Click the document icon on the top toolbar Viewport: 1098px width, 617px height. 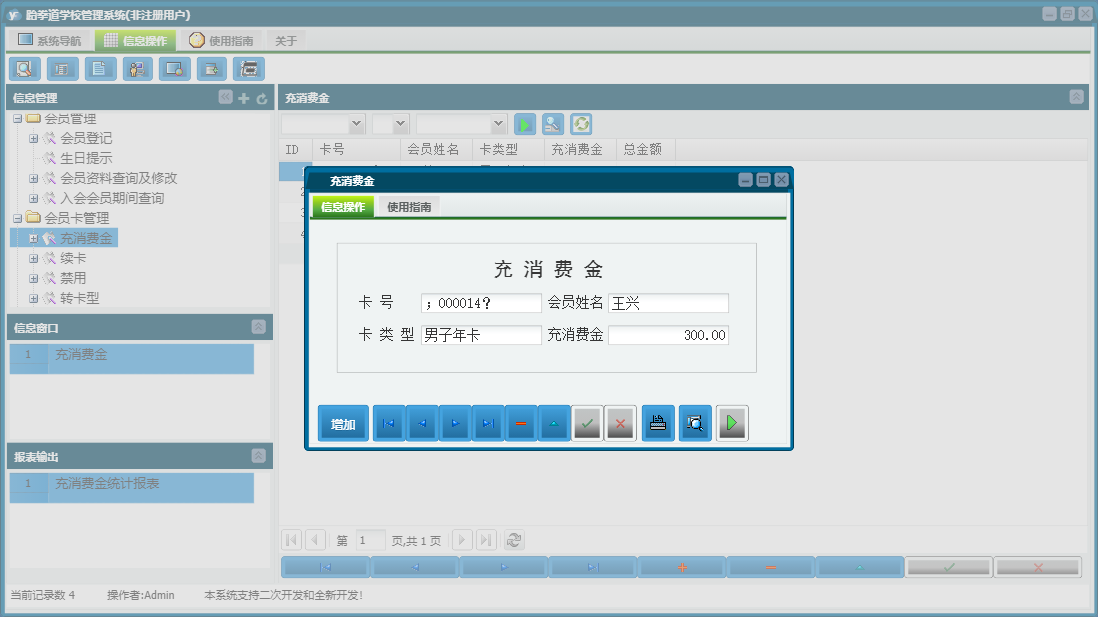(99, 68)
